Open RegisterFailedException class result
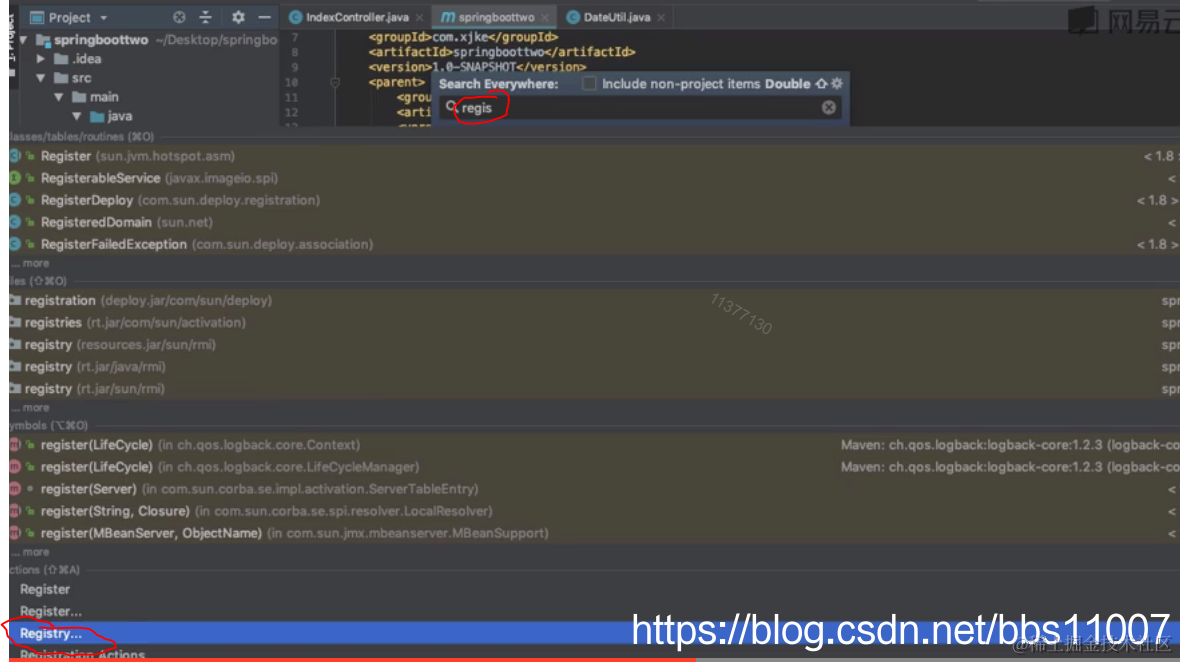The width and height of the screenshot is (1180, 662). point(595,244)
